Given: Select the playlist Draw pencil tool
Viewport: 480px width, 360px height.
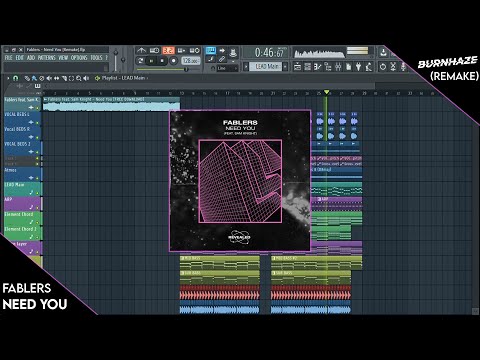Looking at the screenshot, I should click(x=27, y=78).
